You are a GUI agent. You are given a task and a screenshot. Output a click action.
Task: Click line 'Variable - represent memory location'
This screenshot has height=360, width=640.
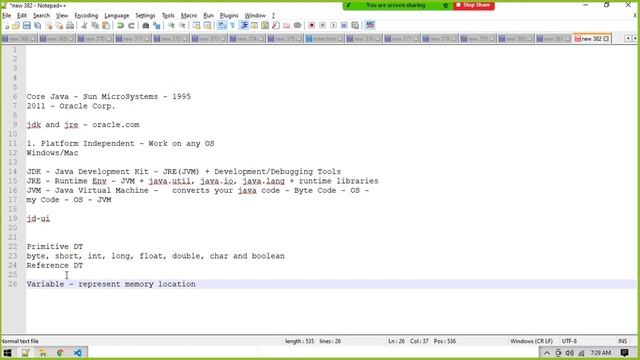pyautogui.click(x=111, y=284)
